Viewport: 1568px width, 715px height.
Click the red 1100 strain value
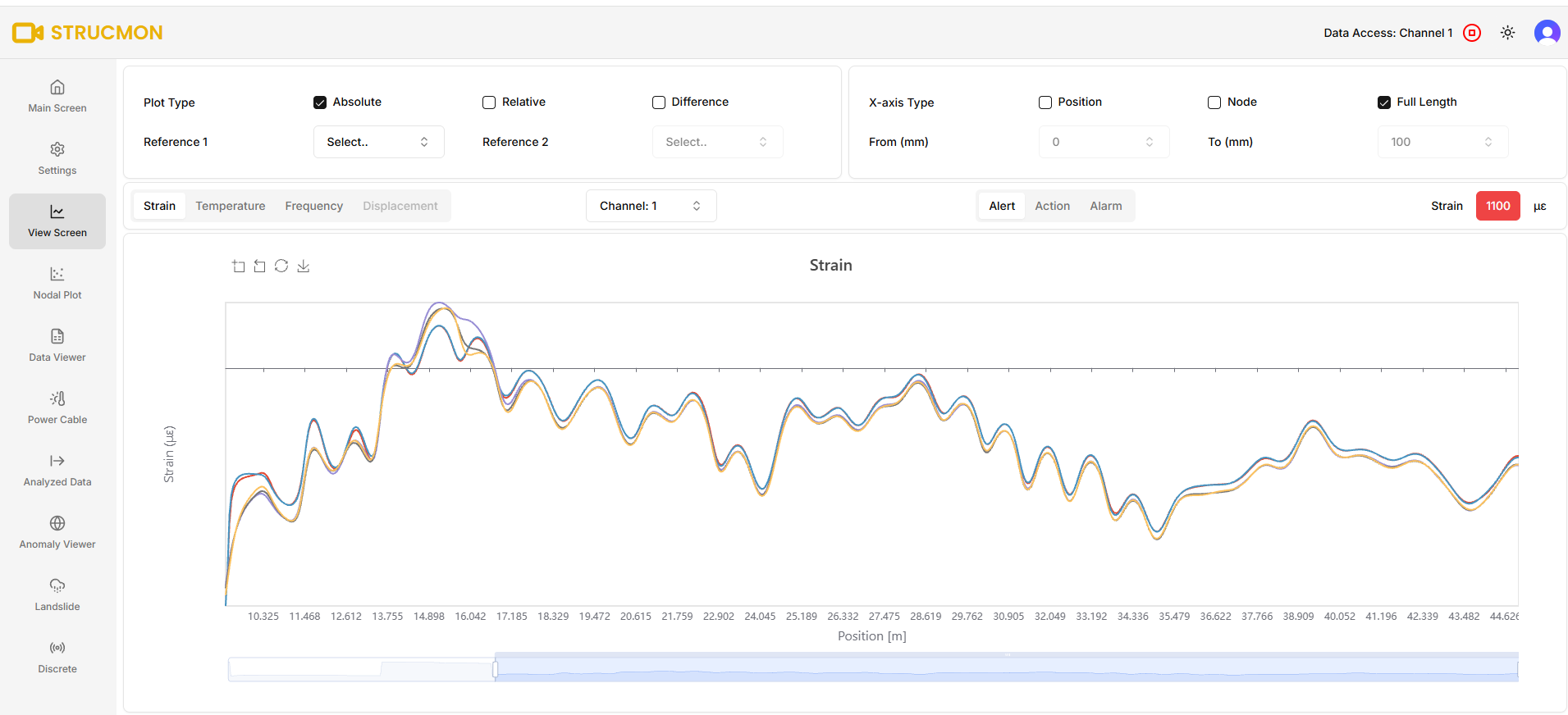(1498, 206)
